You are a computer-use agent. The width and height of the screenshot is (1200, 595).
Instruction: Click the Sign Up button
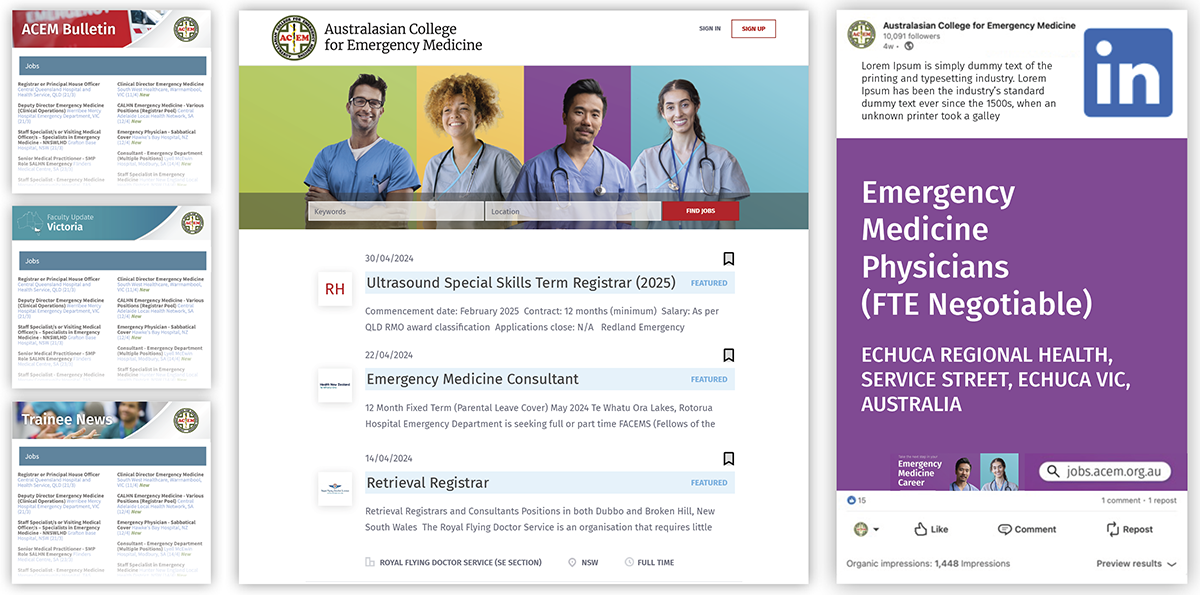tap(754, 29)
